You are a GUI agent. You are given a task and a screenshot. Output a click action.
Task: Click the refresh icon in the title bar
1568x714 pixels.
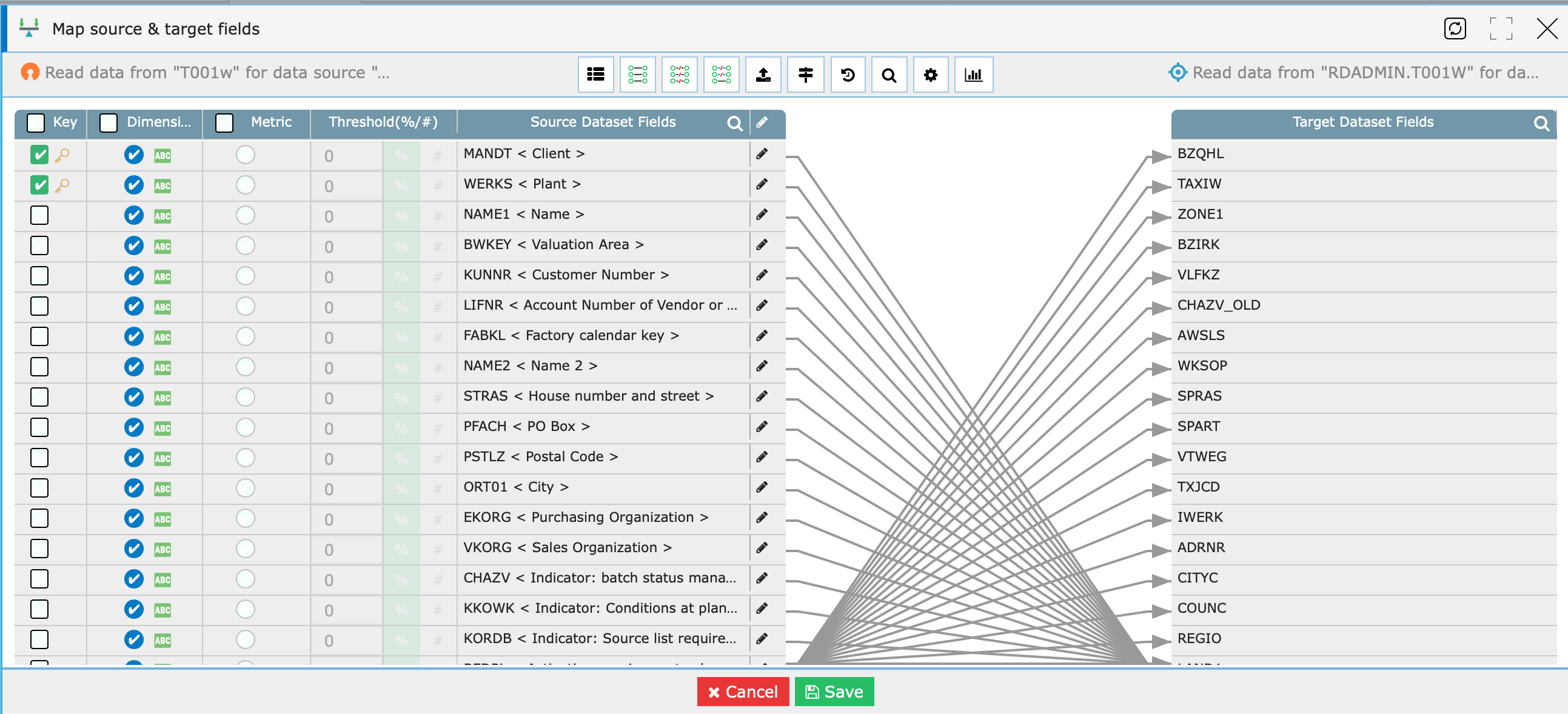point(1454,28)
